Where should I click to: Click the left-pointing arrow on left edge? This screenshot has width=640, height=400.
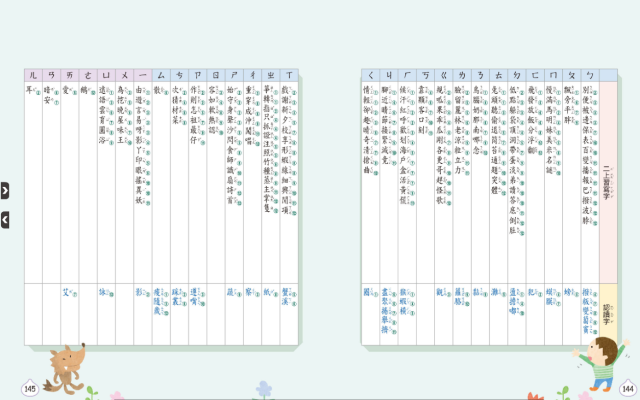(x=5, y=219)
